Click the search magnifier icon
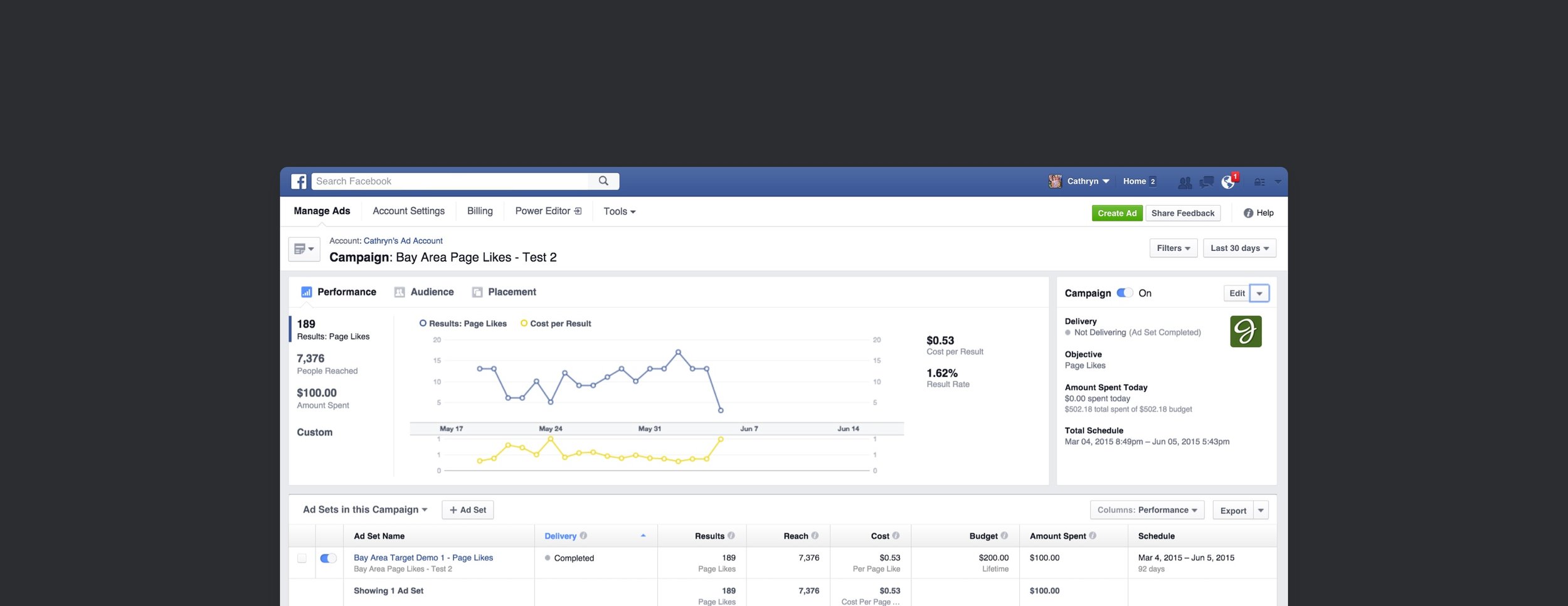The width and height of the screenshot is (1568, 606). pyautogui.click(x=603, y=181)
